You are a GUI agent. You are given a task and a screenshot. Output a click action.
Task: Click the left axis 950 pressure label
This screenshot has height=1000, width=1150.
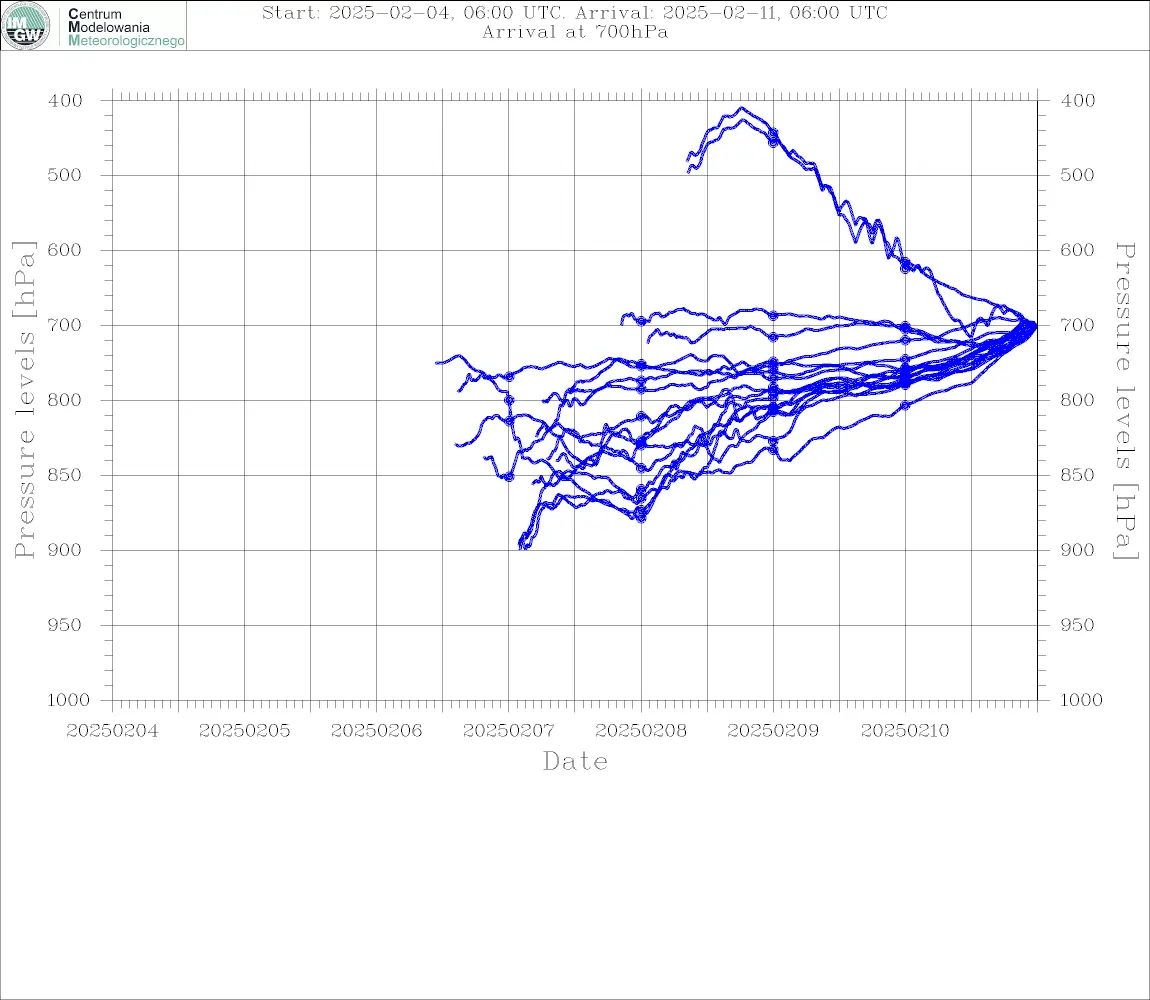pyautogui.click(x=65, y=624)
